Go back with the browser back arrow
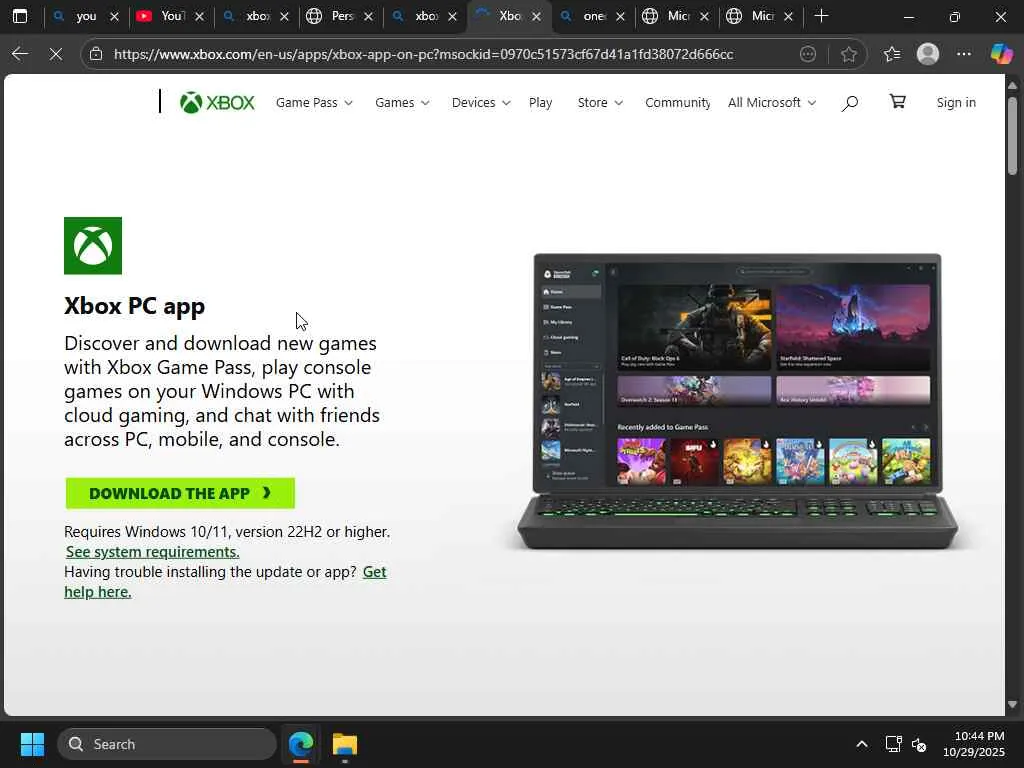The image size is (1024, 768). (20, 54)
